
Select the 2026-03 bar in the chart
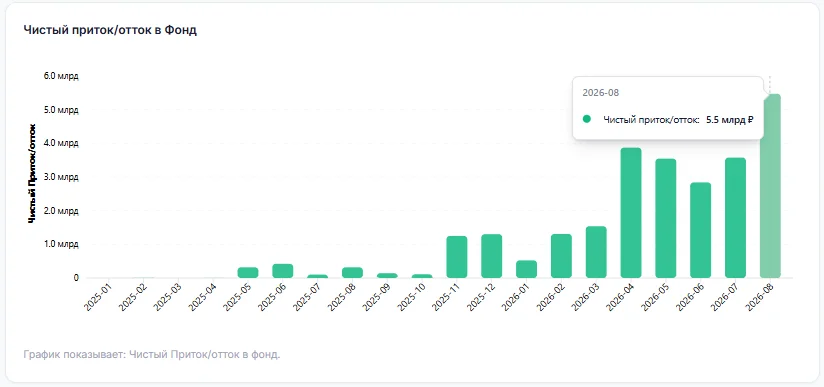click(x=596, y=252)
